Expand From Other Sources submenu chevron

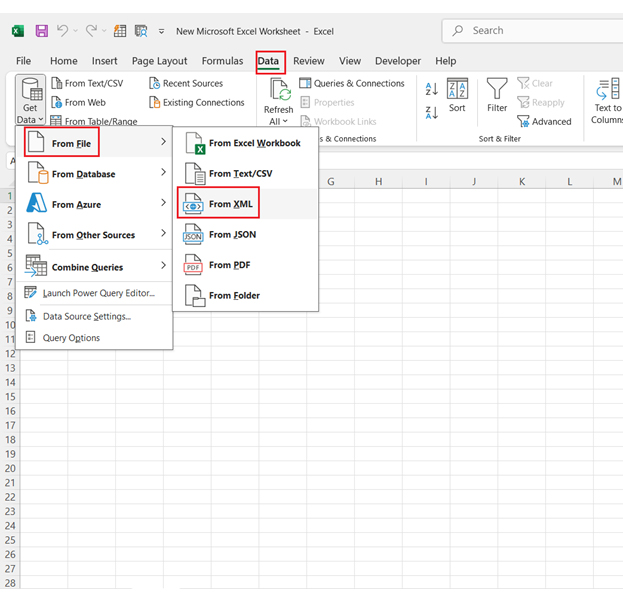(x=163, y=233)
